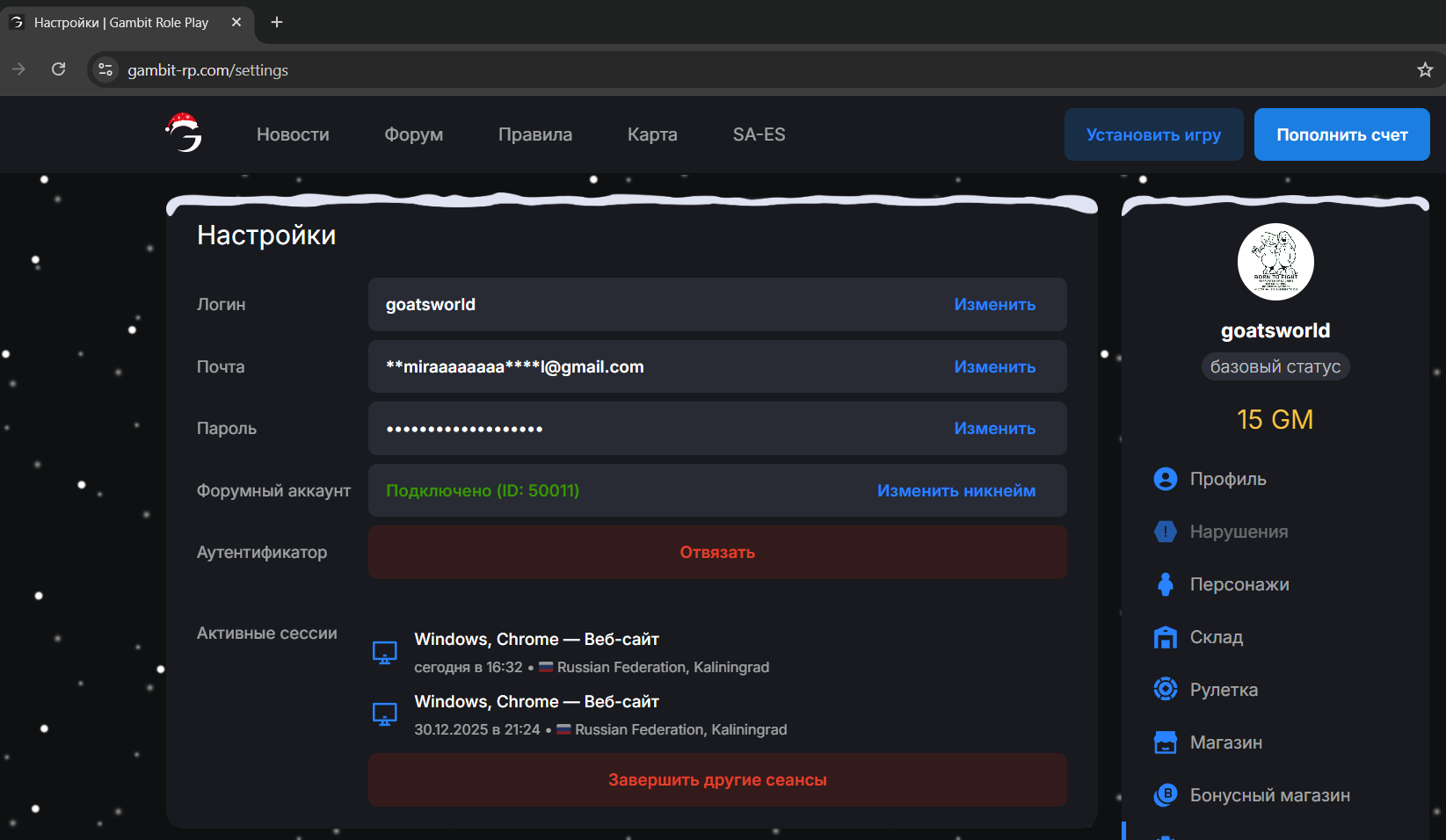
Task: Change the login goatsworld via Изменить
Action: pyautogui.click(x=994, y=305)
